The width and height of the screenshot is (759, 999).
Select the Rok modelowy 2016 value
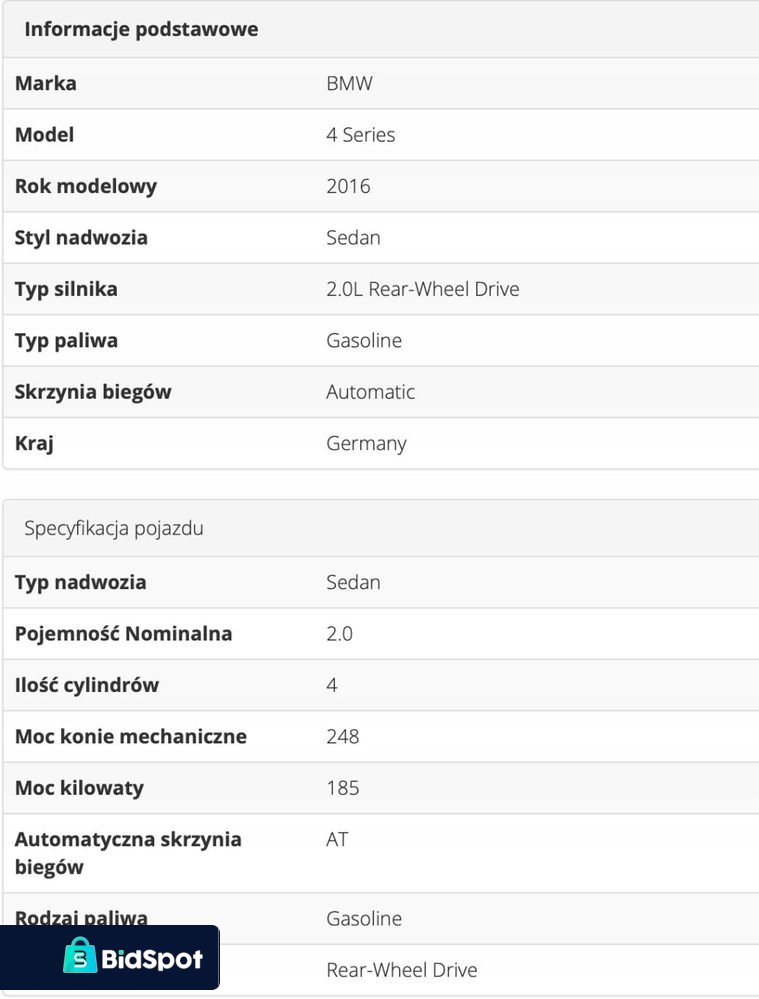click(348, 186)
